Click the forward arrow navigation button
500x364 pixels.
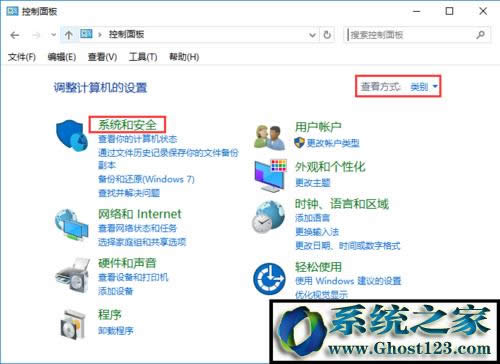click(36, 35)
